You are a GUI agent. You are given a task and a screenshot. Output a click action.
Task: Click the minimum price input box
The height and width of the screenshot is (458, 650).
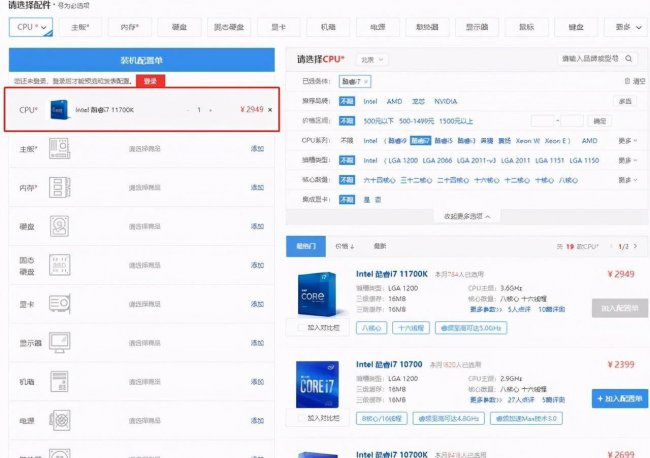[543, 121]
